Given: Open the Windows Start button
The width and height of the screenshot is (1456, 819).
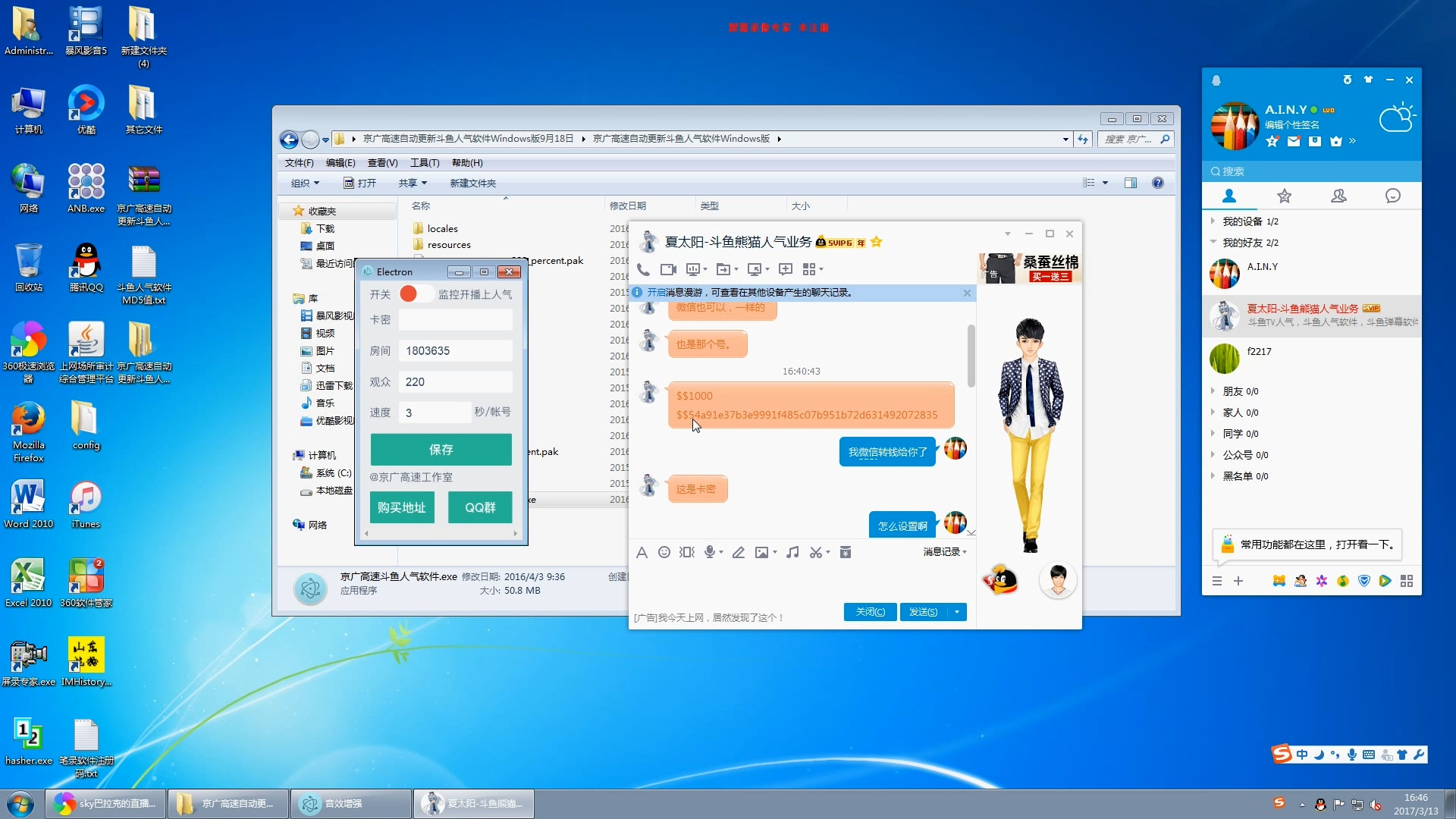Looking at the screenshot, I should point(20,804).
